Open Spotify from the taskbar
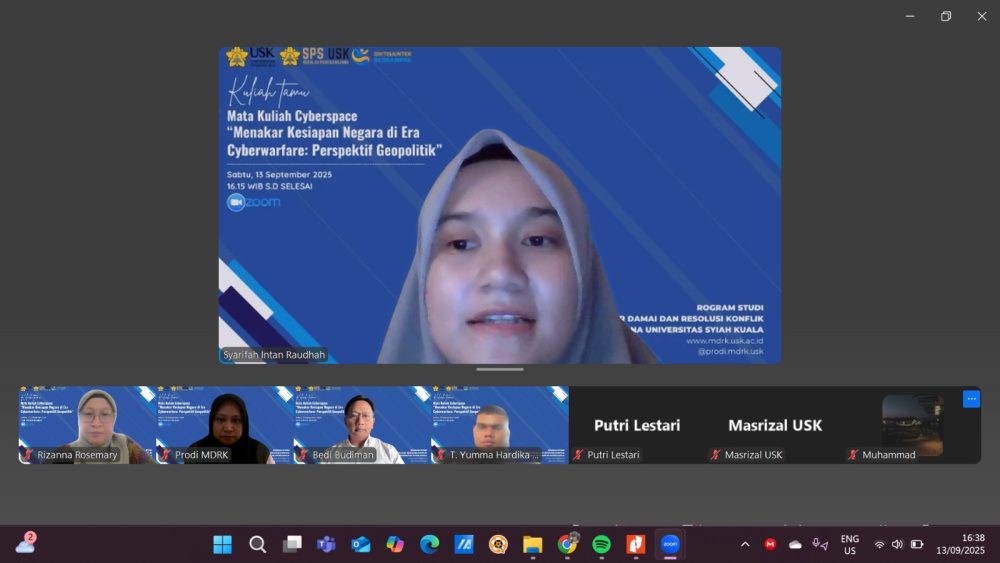 click(x=601, y=544)
